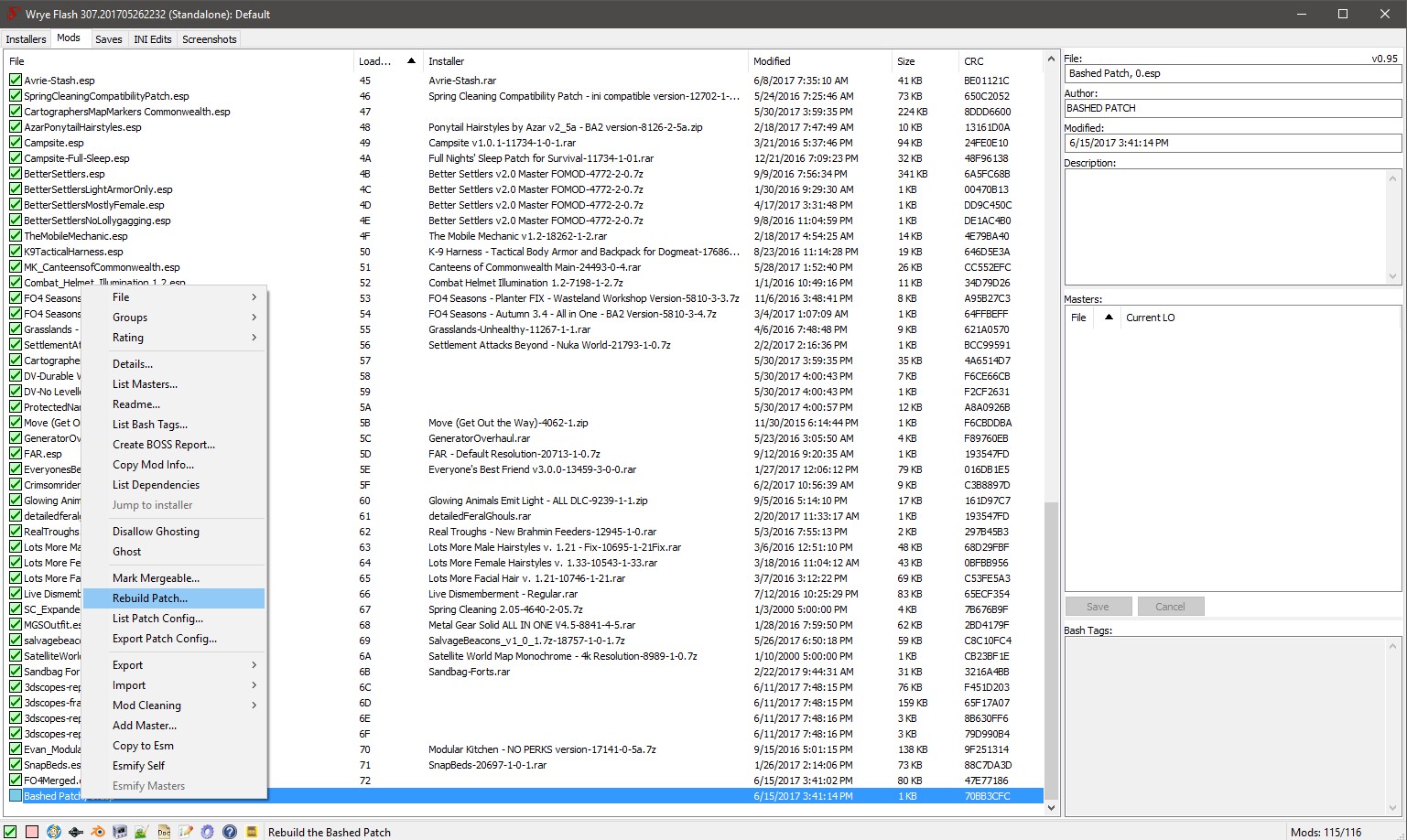
Task: Select Ghost in the context menu
Action: tap(174, 552)
